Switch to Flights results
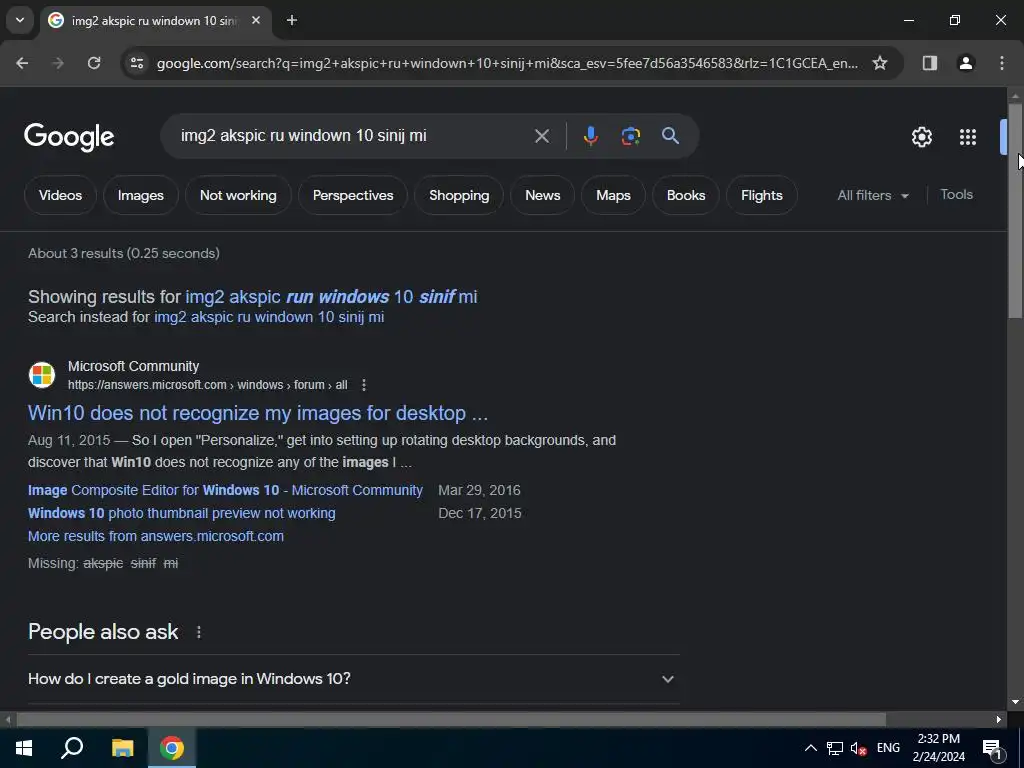Image resolution: width=1024 pixels, height=768 pixels. (x=761, y=195)
